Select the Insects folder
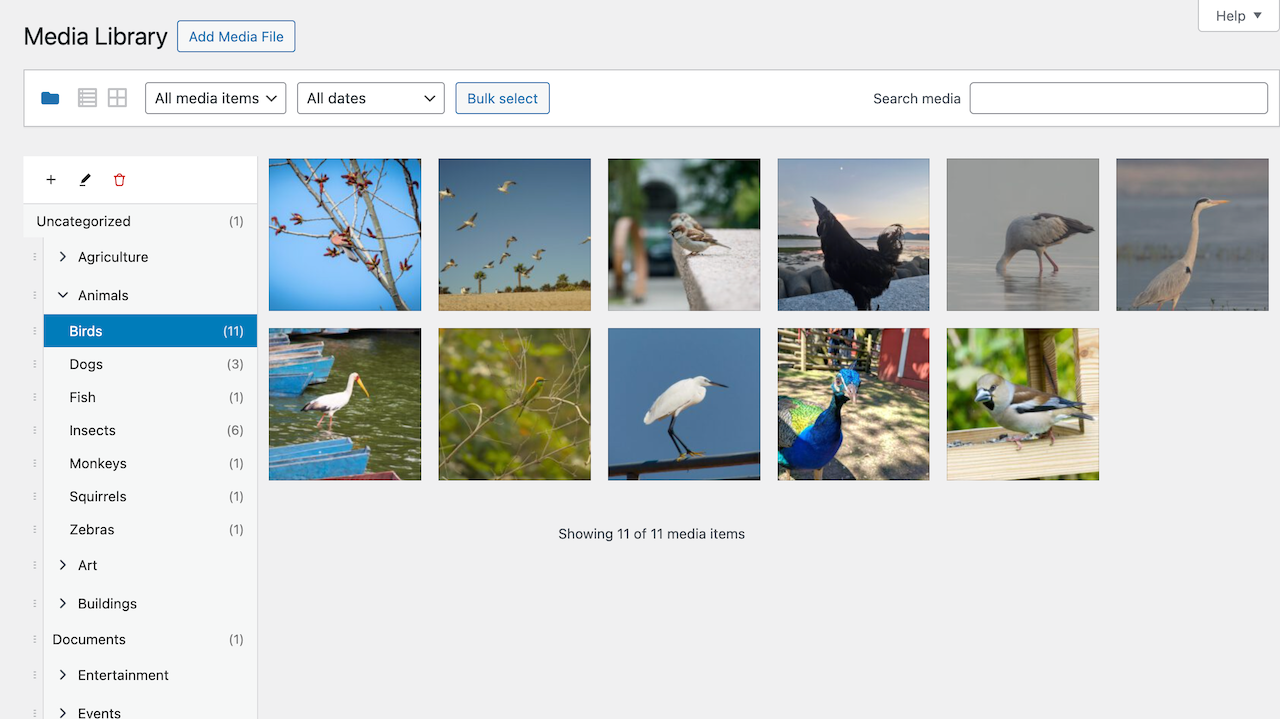The width and height of the screenshot is (1280, 719). coord(150,430)
